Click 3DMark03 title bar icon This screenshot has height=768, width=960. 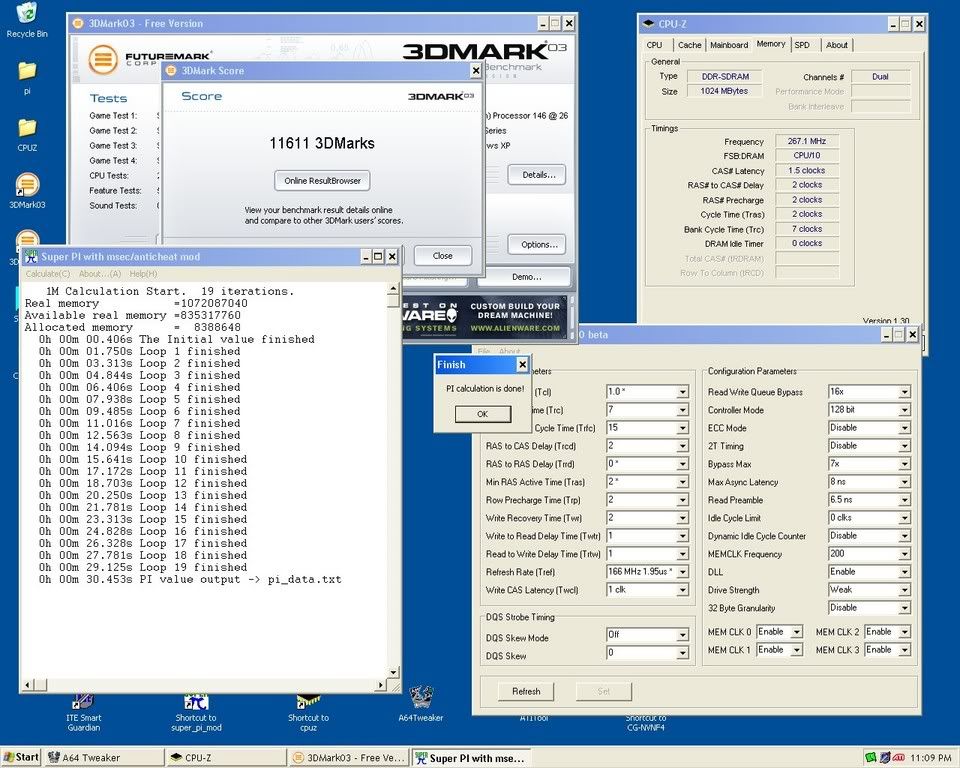click(78, 23)
